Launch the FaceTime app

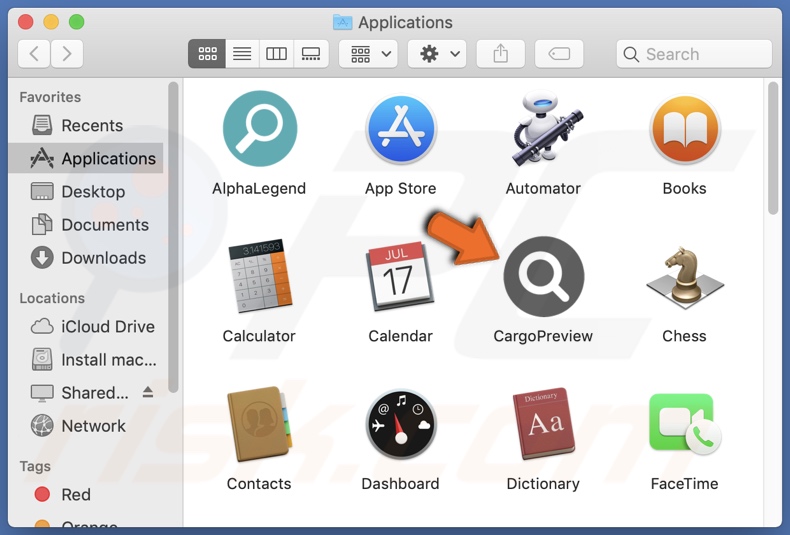(x=685, y=424)
